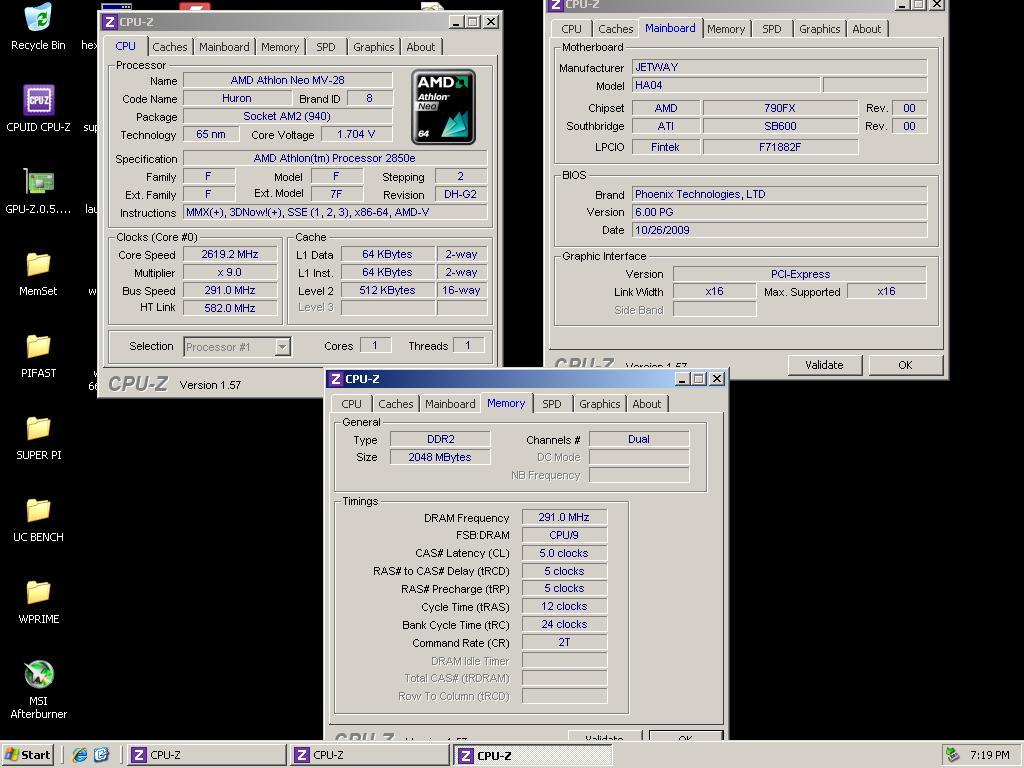The width and height of the screenshot is (1024, 768).
Task: Open About tab in Memory window
Action: (647, 404)
